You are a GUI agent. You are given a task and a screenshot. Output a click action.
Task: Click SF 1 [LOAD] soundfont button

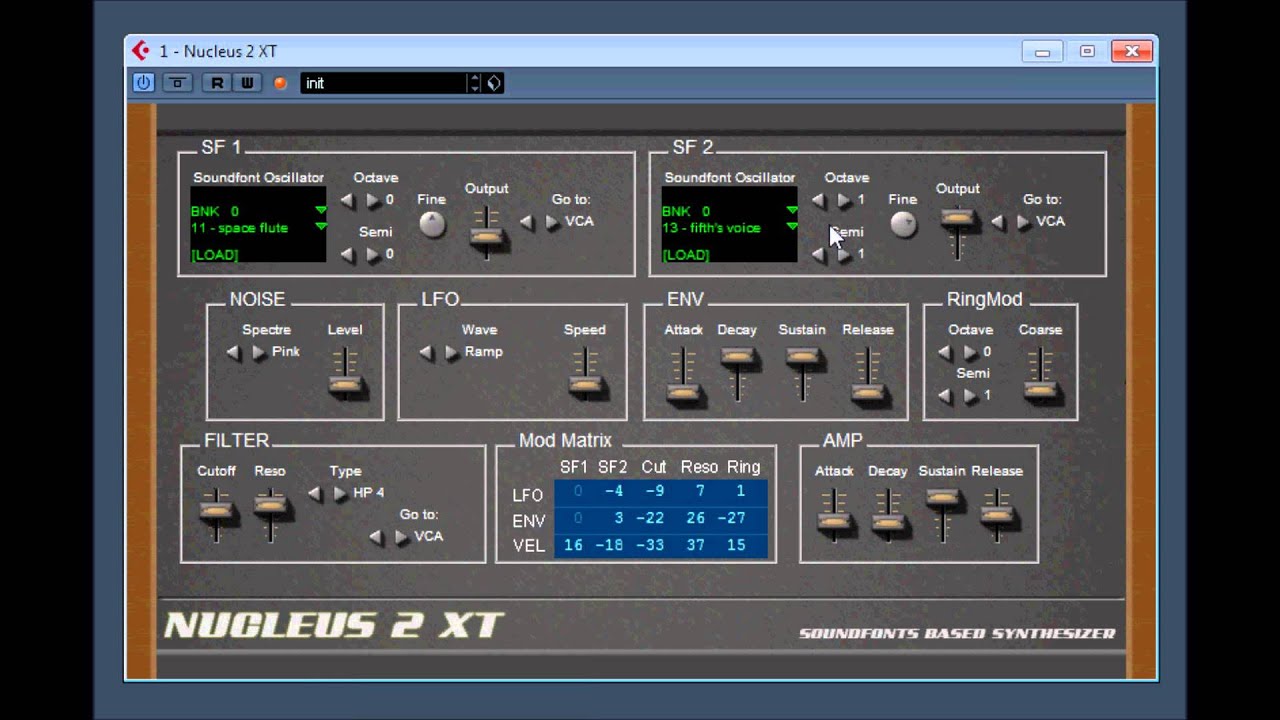[214, 255]
